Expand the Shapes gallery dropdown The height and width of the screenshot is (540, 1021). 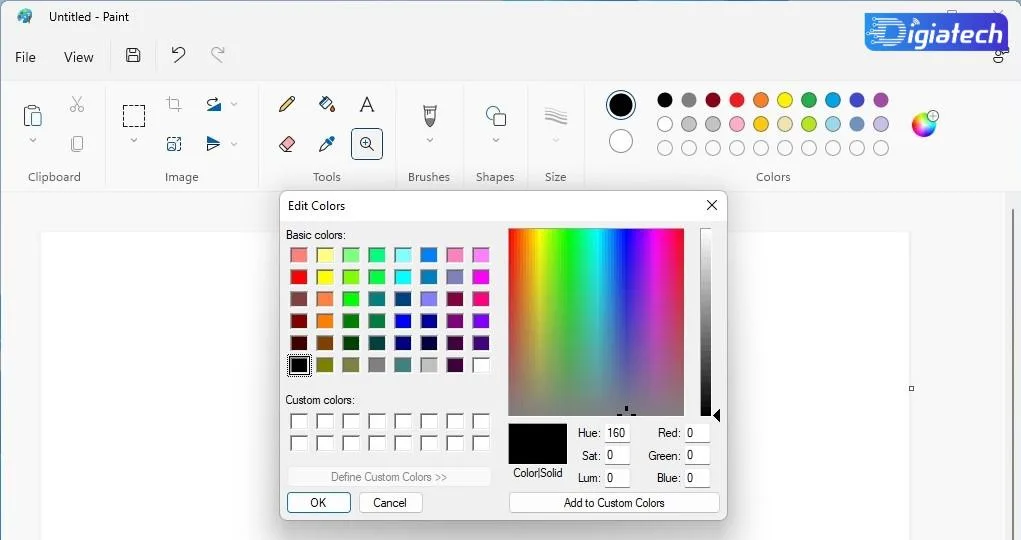tap(496, 140)
